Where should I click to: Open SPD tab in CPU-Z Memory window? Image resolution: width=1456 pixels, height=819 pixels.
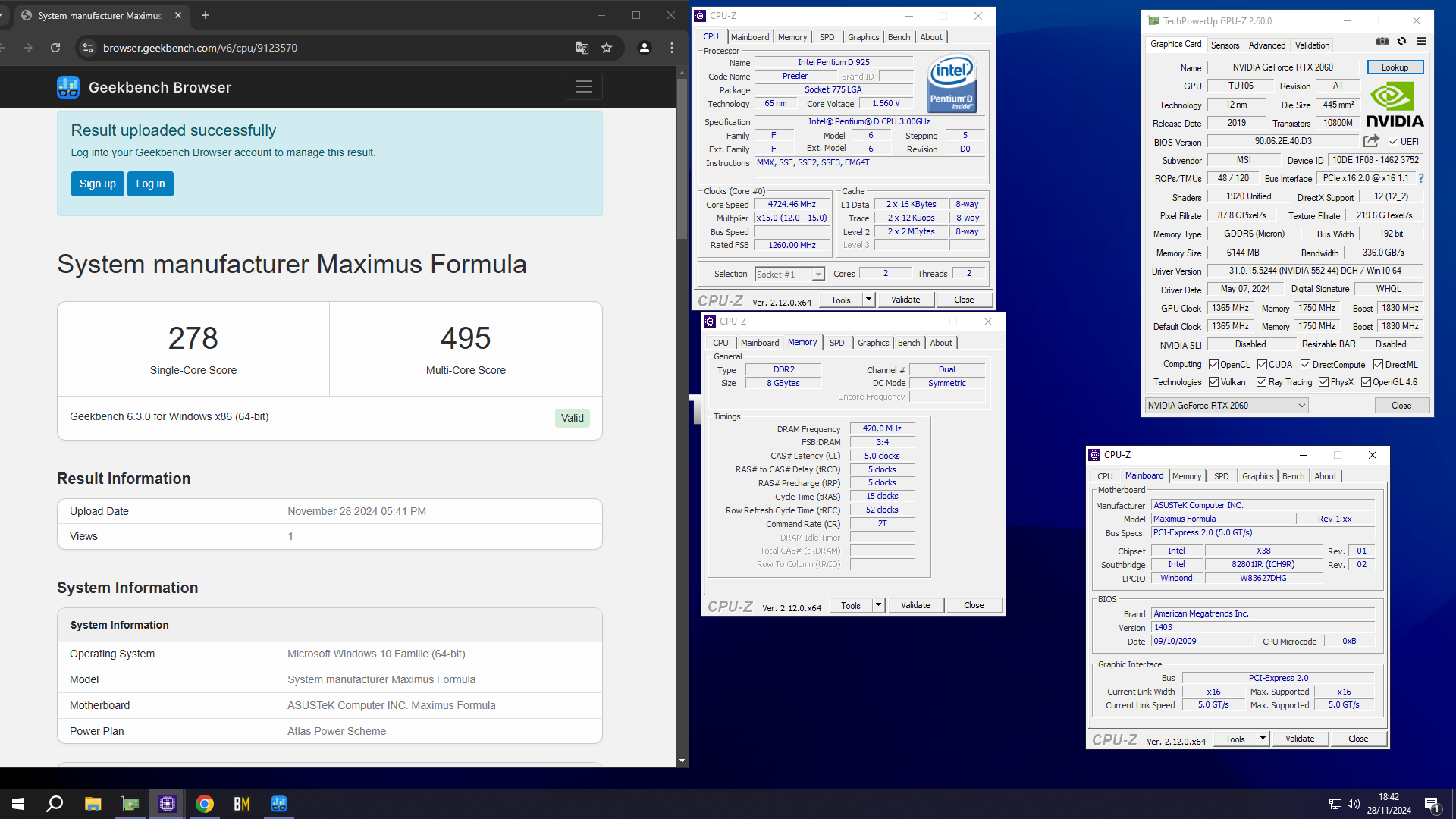[x=836, y=343]
